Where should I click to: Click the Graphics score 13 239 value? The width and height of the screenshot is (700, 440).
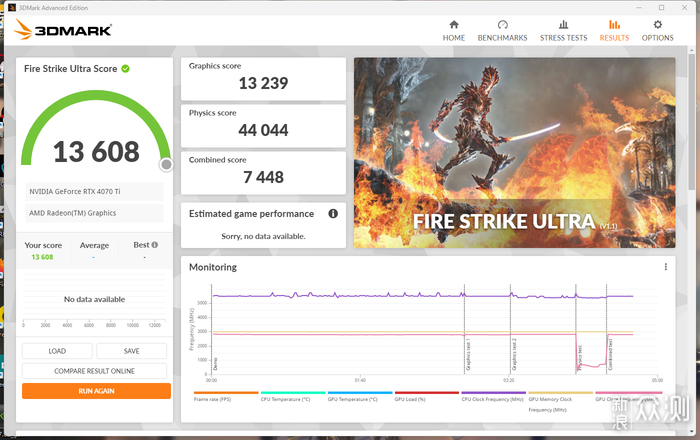[263, 83]
